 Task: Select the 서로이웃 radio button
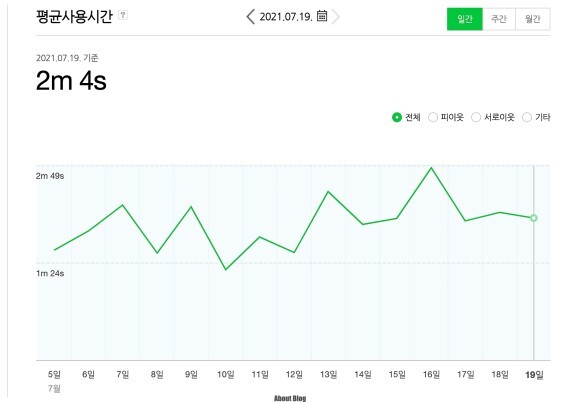pos(476,117)
